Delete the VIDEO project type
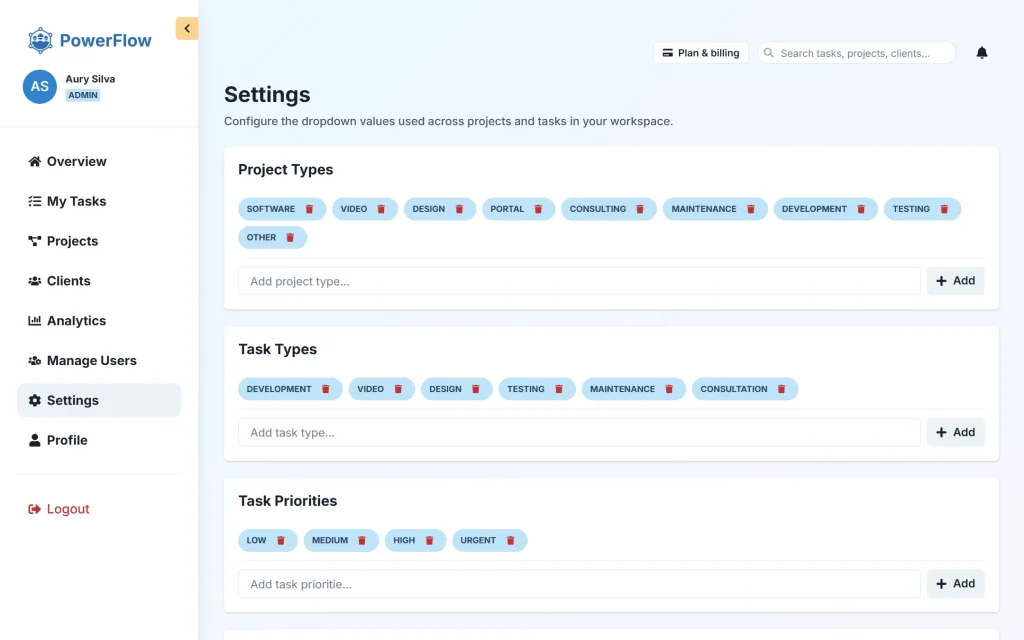Image resolution: width=1024 pixels, height=640 pixels. point(381,209)
